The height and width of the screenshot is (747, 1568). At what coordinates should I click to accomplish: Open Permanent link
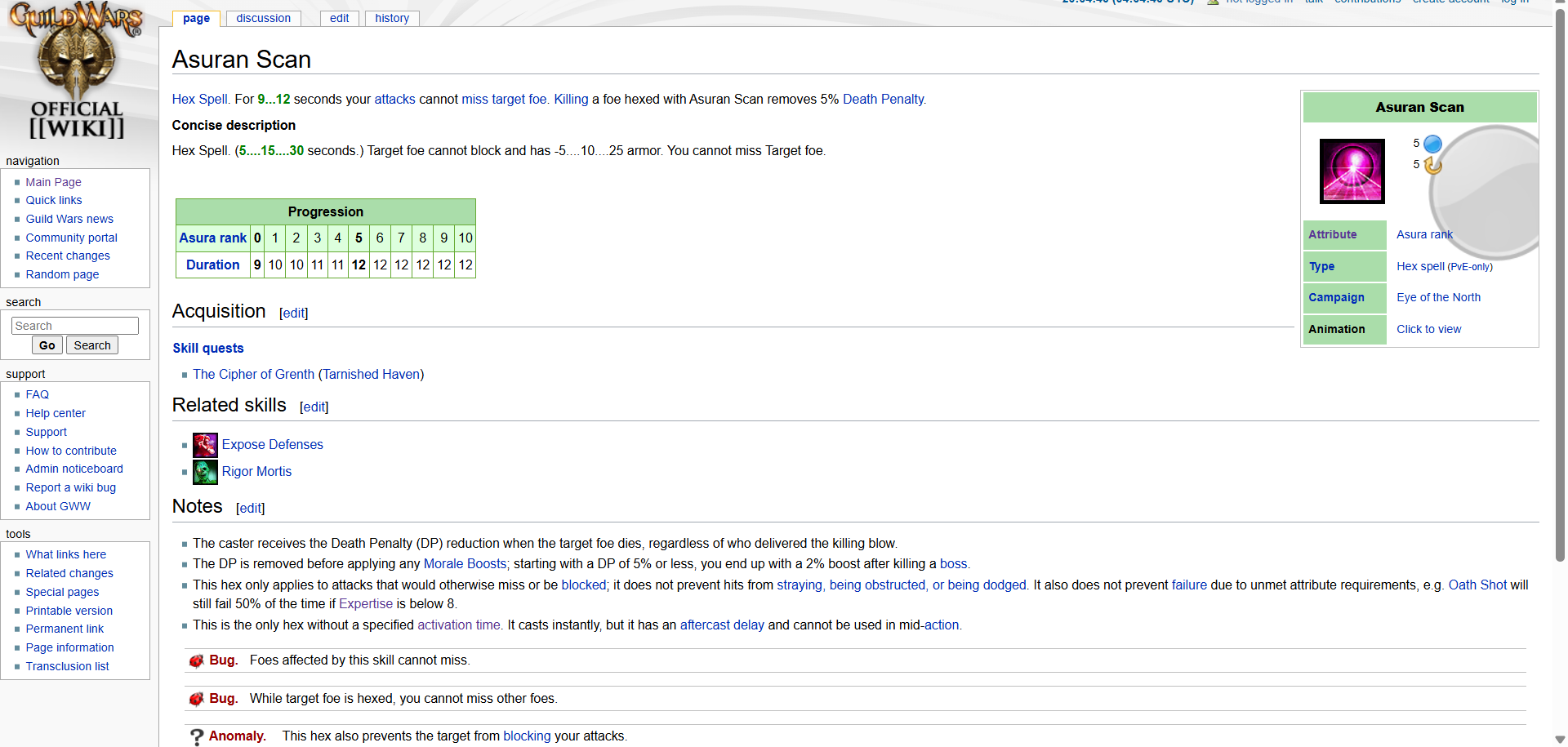tap(65, 629)
